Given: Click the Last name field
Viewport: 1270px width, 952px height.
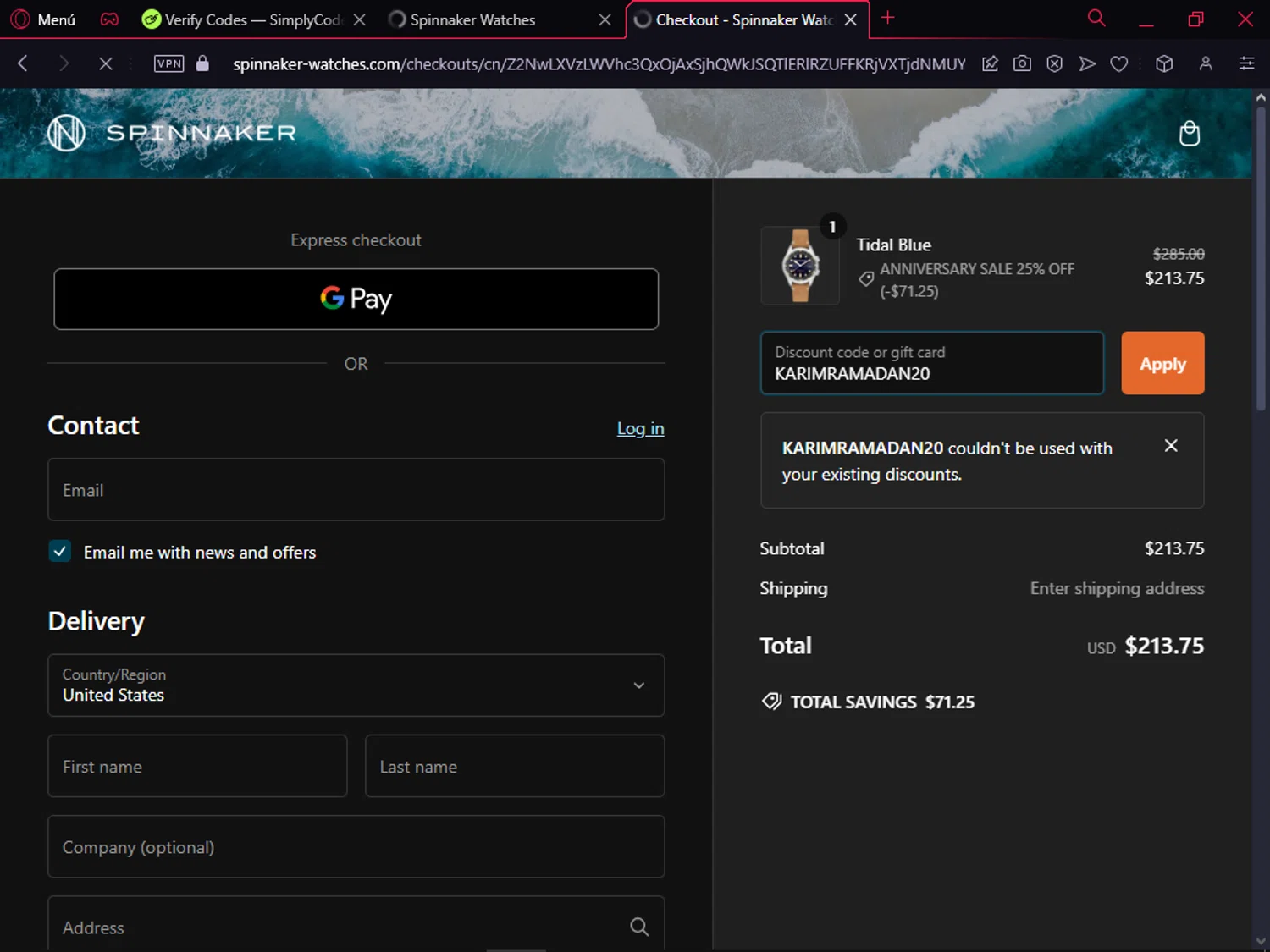Looking at the screenshot, I should pos(515,766).
